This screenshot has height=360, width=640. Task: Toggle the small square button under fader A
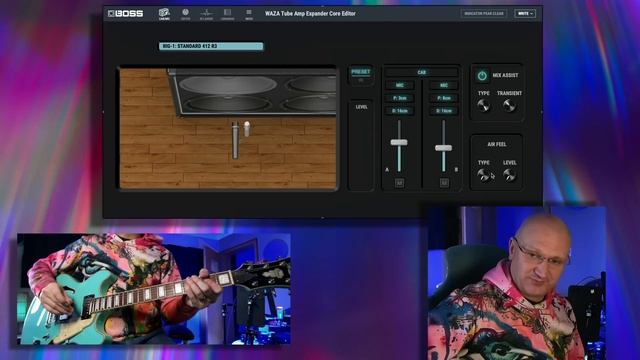click(x=400, y=183)
